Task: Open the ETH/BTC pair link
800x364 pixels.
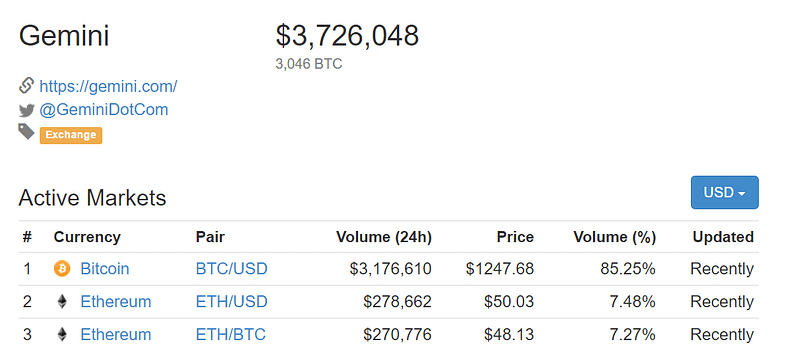Action: tap(231, 334)
